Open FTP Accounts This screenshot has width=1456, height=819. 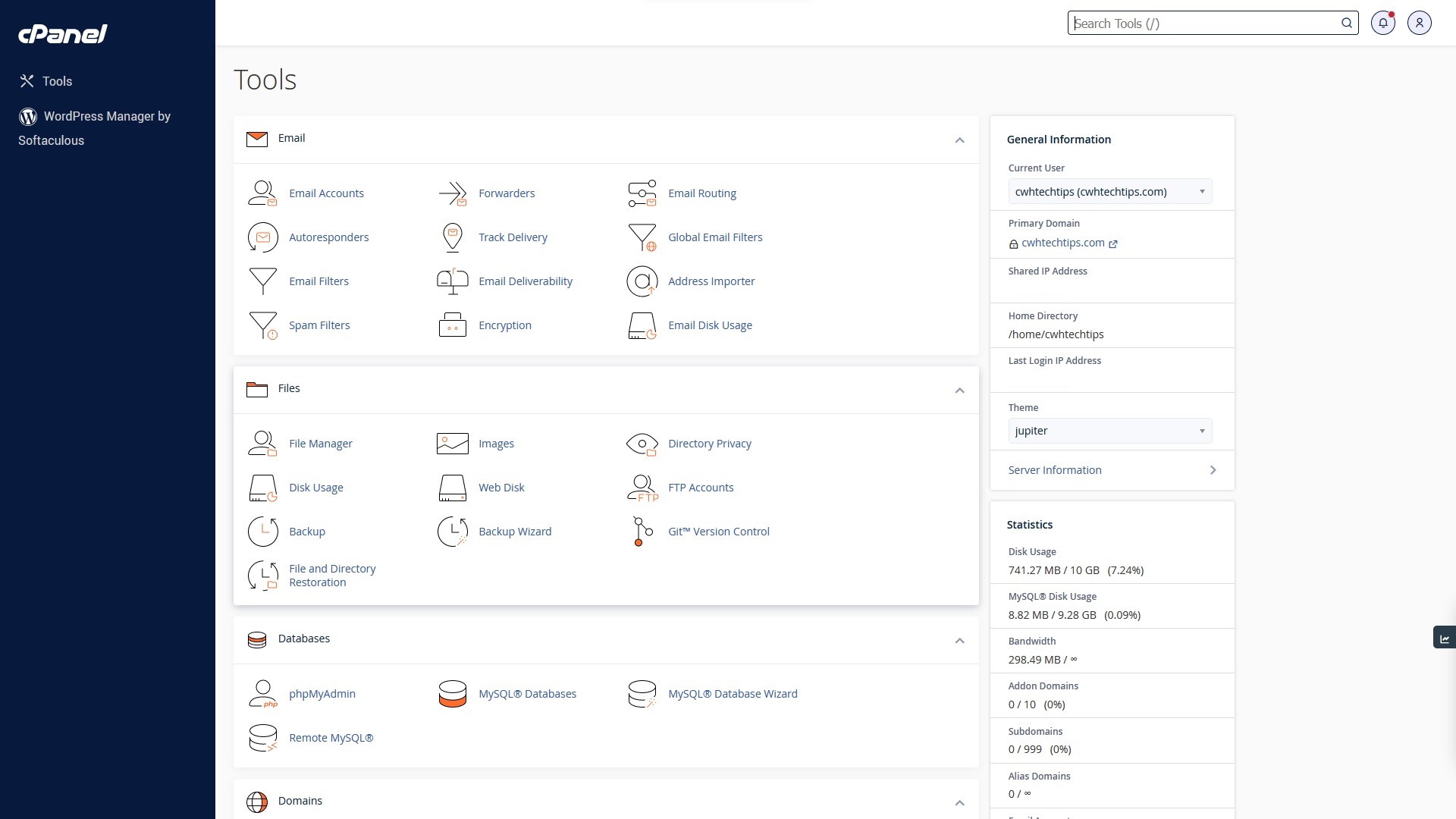701,488
